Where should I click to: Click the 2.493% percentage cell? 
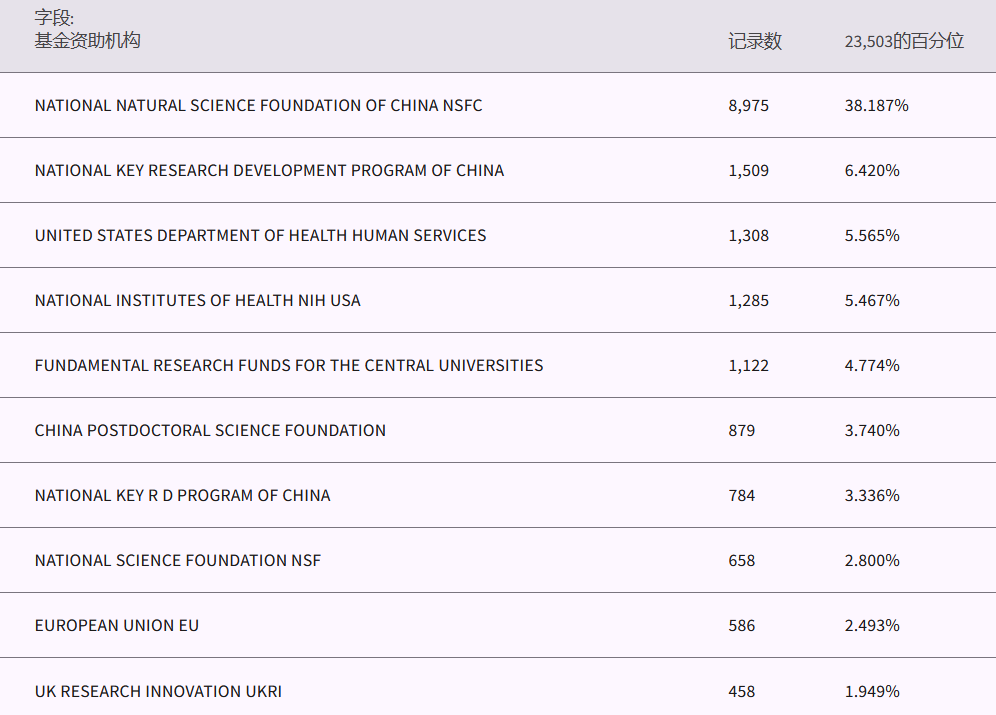coord(872,625)
